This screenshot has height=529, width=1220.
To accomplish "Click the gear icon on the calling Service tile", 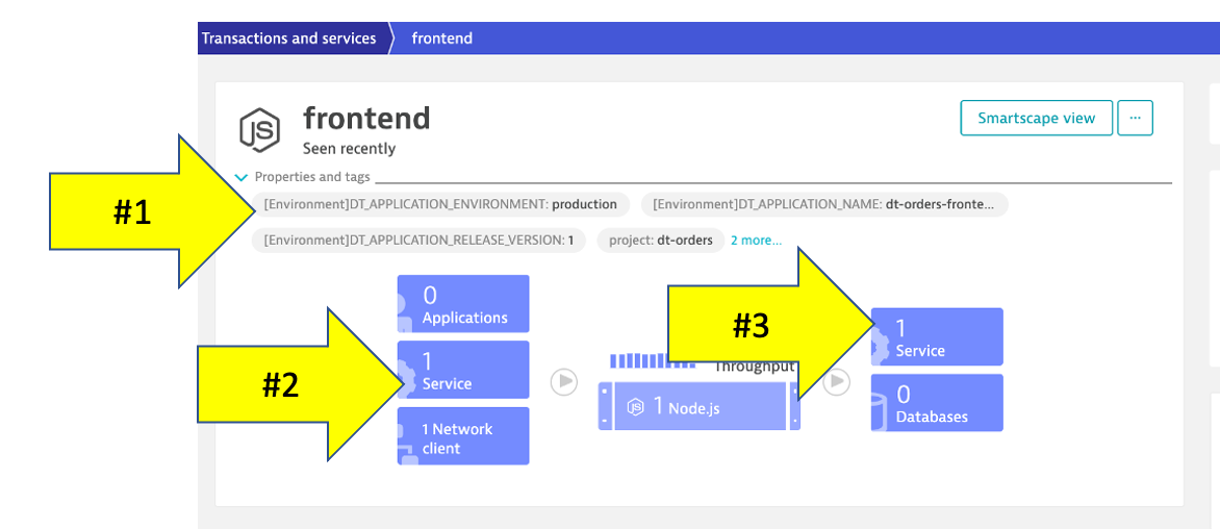I will click(x=406, y=378).
